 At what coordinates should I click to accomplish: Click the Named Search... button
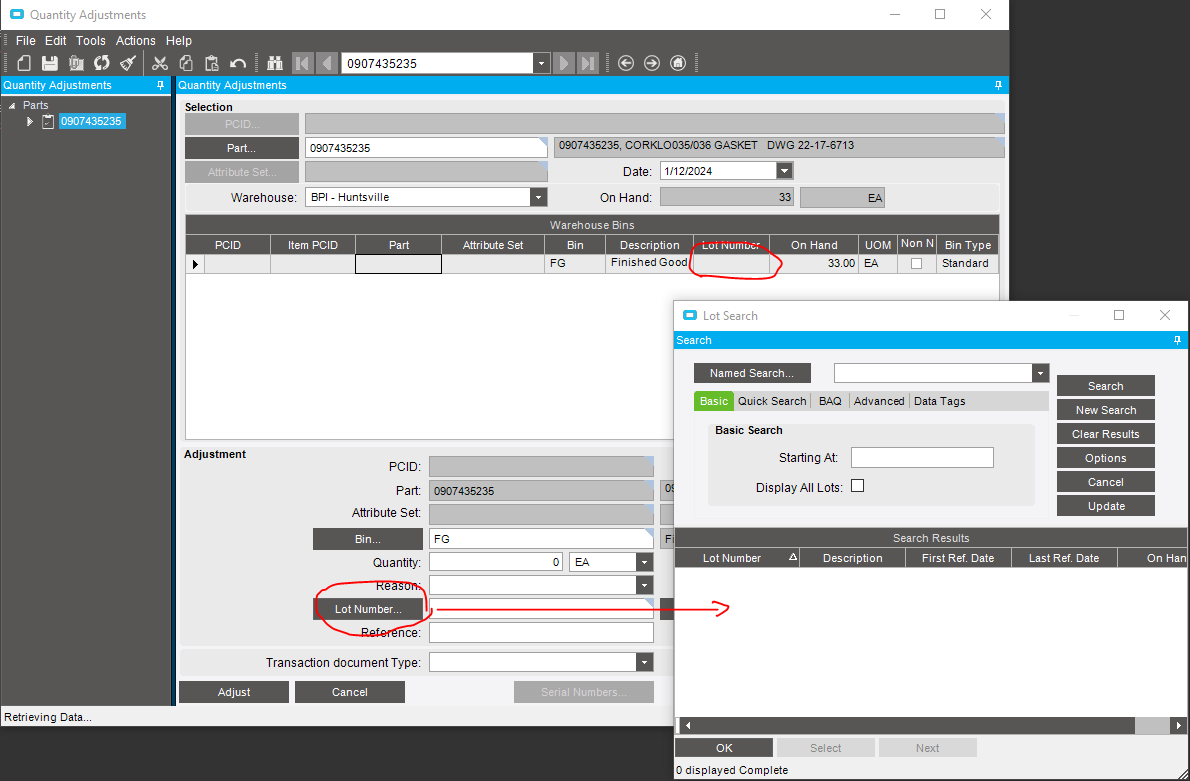752,373
